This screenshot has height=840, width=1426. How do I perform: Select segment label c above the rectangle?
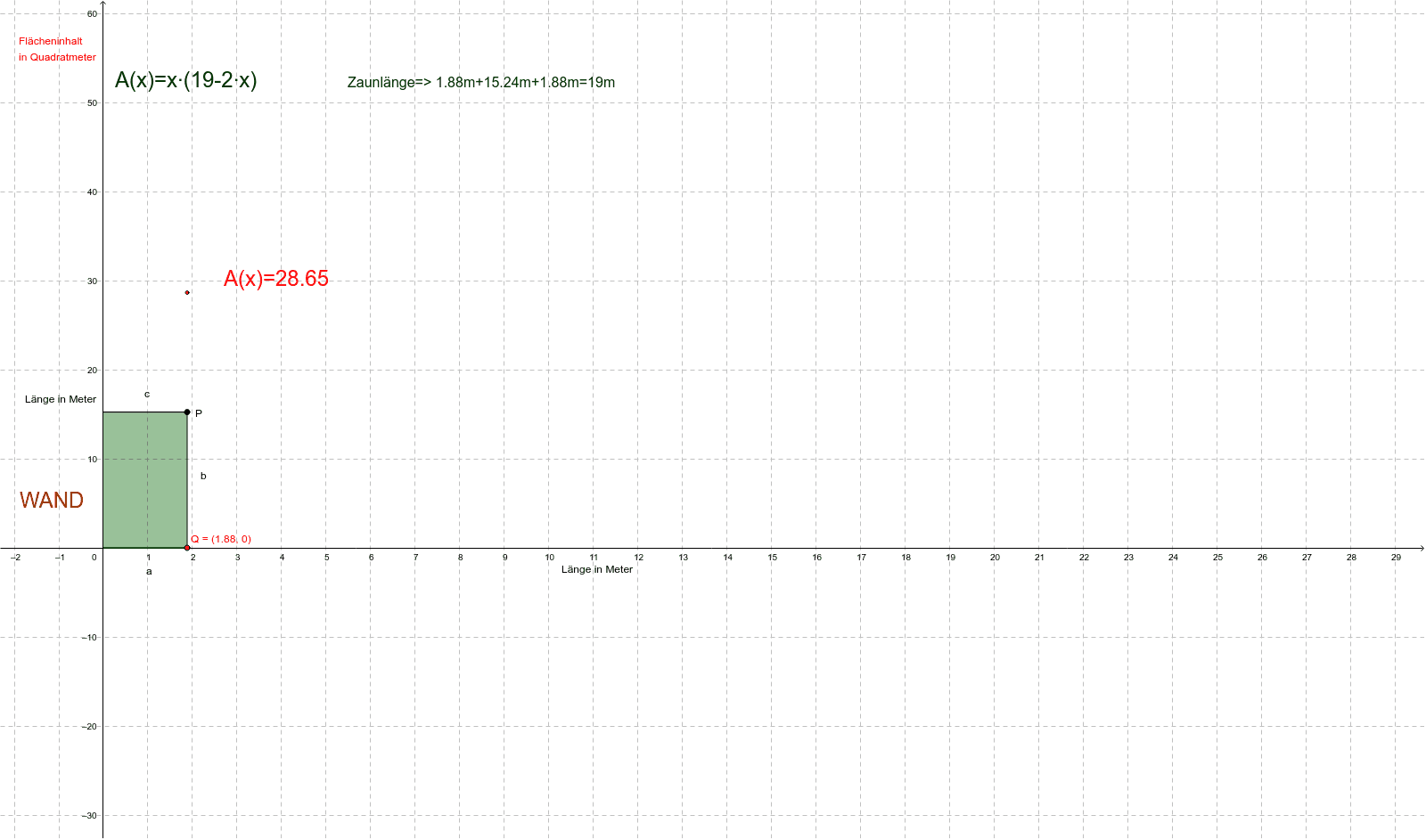click(x=147, y=394)
